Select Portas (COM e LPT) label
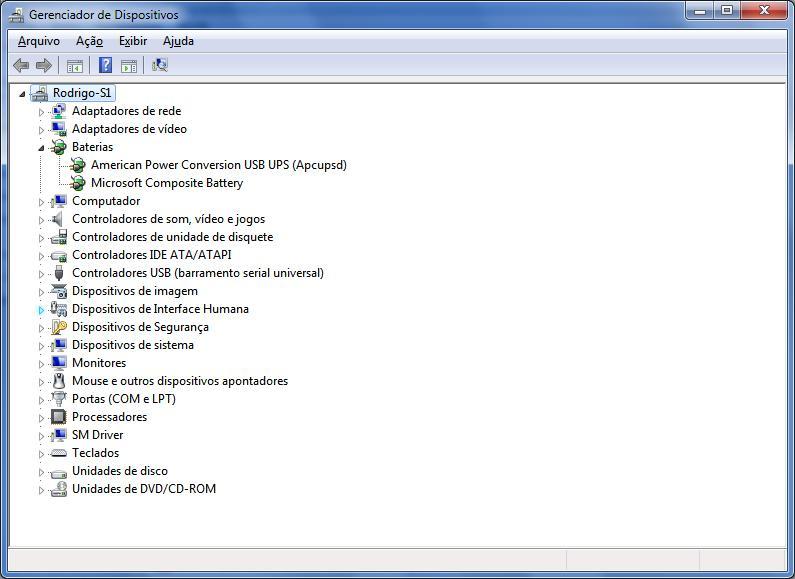Screen dimensions: 795x579 124,399
